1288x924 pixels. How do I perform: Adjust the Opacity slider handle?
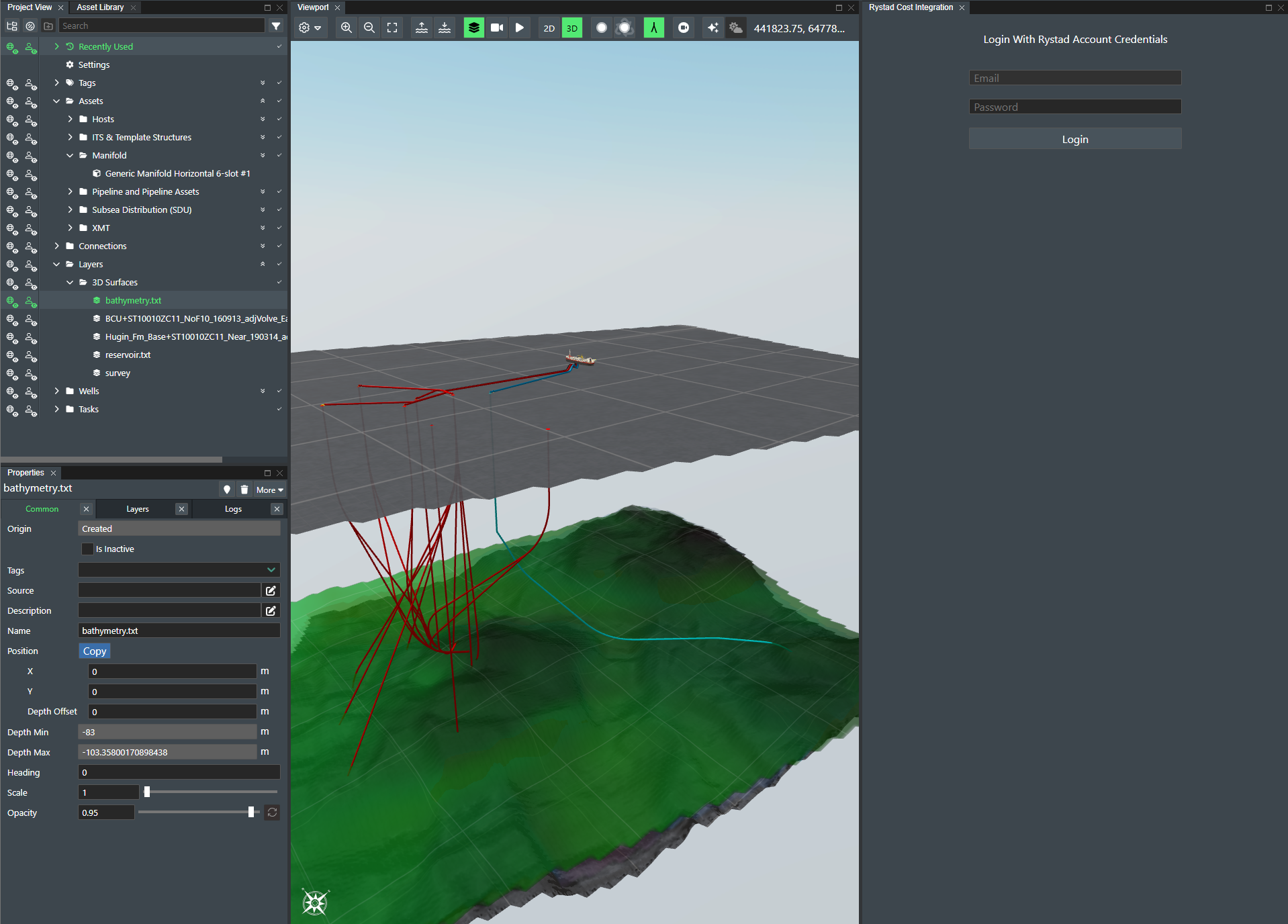coord(251,813)
